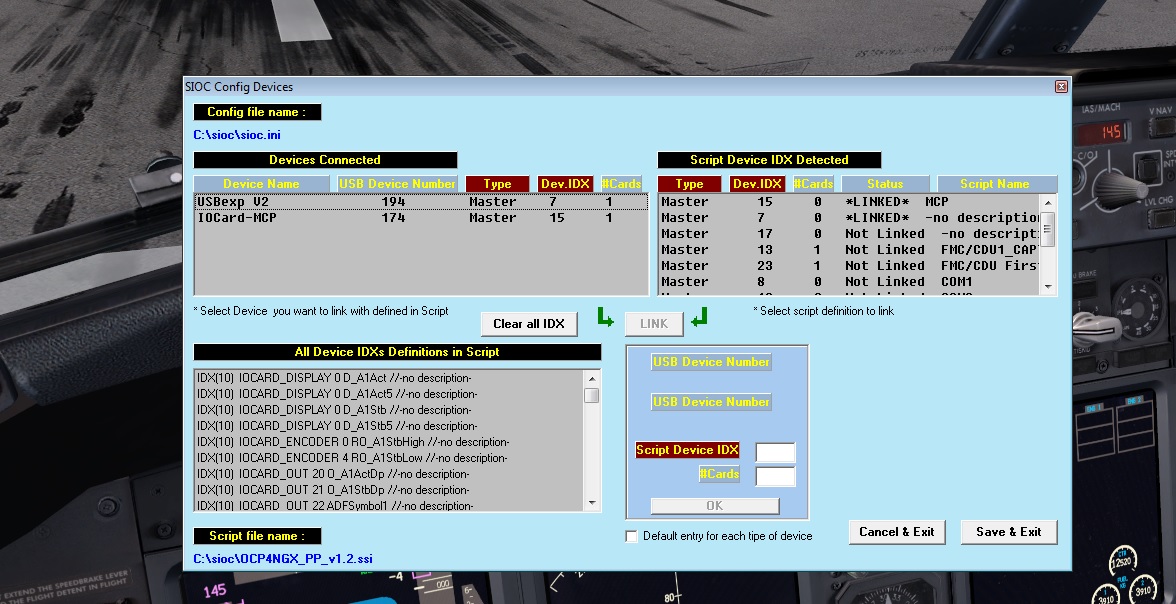Image resolution: width=1176 pixels, height=604 pixels.
Task: Select the IOCard-MCP device row
Action: (x=420, y=218)
